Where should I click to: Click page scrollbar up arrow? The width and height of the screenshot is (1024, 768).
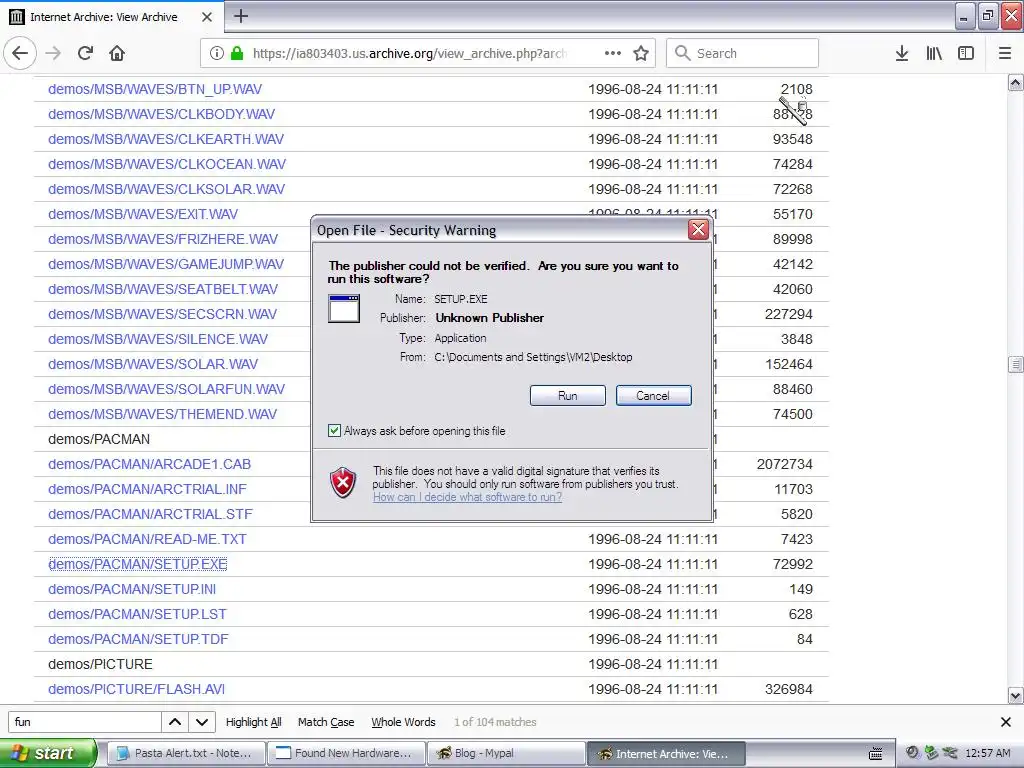(x=1016, y=82)
